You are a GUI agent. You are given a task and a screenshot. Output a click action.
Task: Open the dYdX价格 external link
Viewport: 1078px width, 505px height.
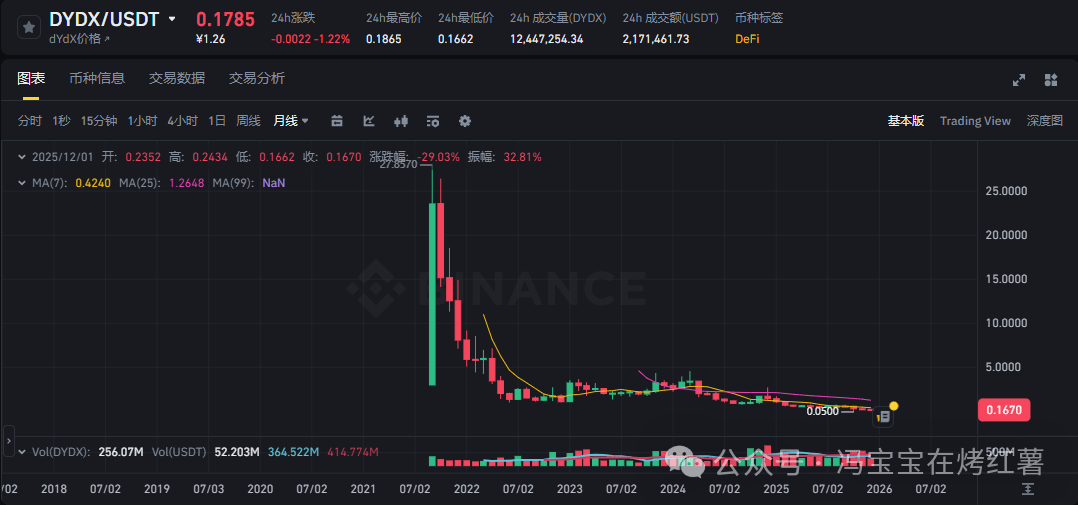click(79, 39)
